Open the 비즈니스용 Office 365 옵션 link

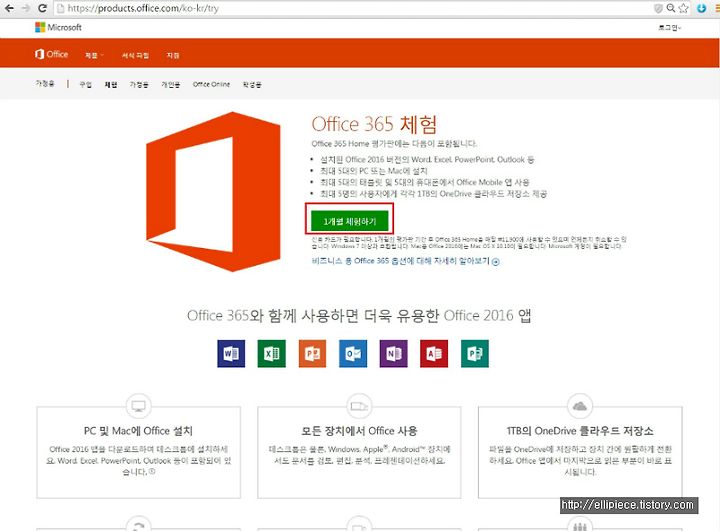click(400, 261)
